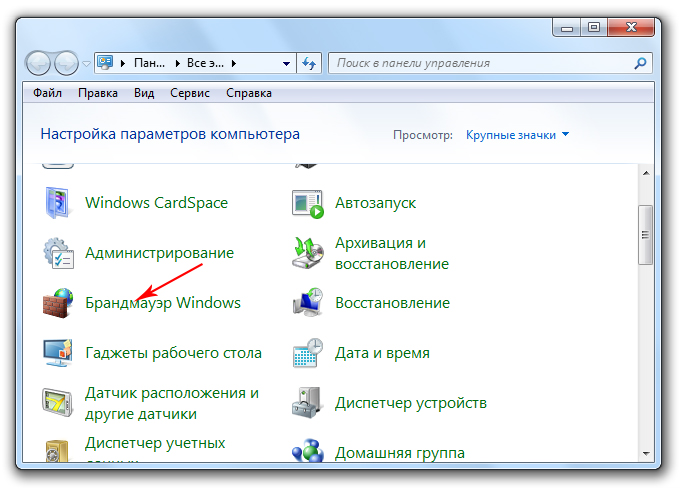Open Датчик расположения и другие датчики link
Screen dimensions: 682x488
coord(172,403)
